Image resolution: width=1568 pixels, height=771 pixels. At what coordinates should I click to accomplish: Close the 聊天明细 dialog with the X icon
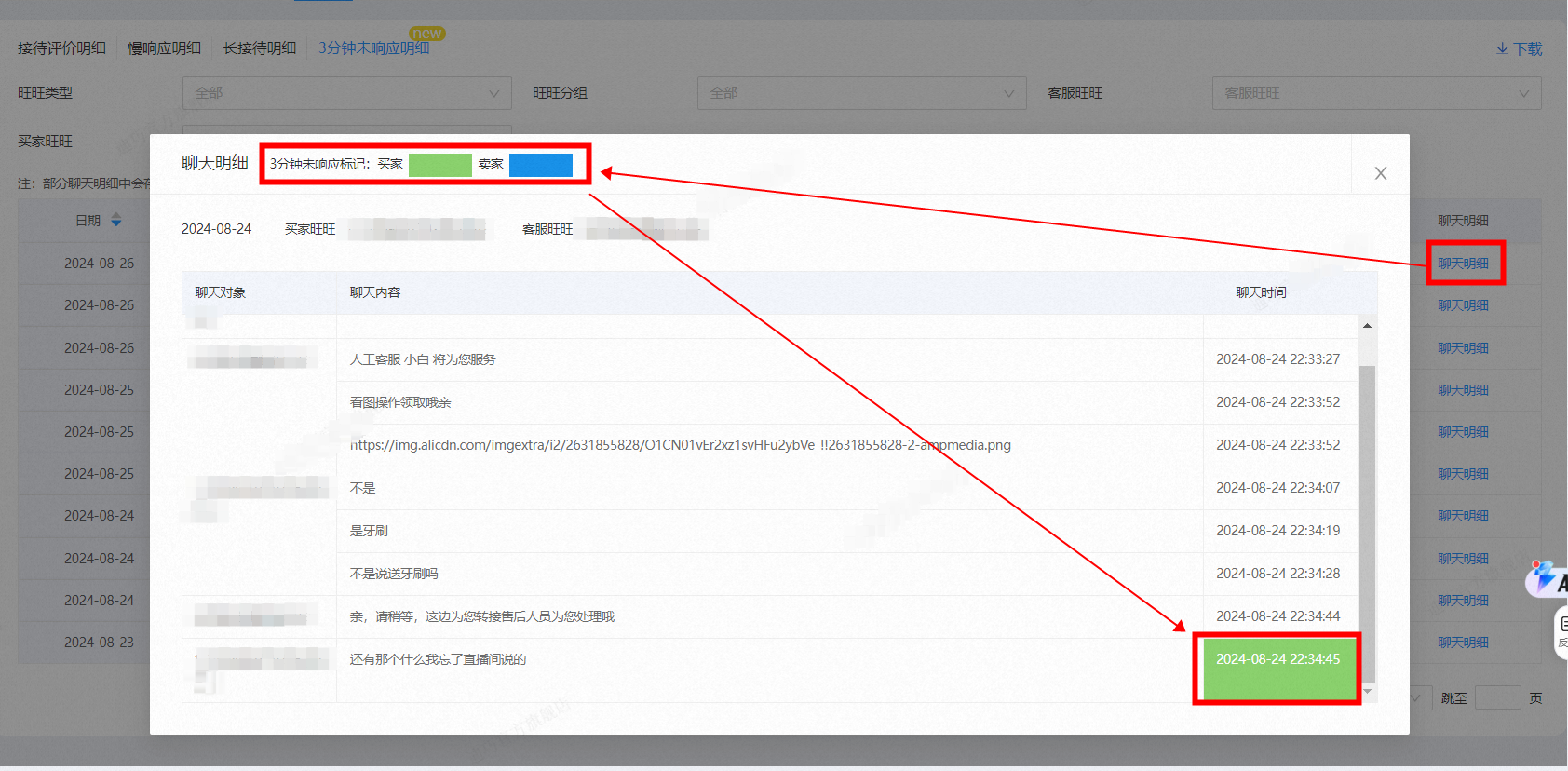point(1380,173)
